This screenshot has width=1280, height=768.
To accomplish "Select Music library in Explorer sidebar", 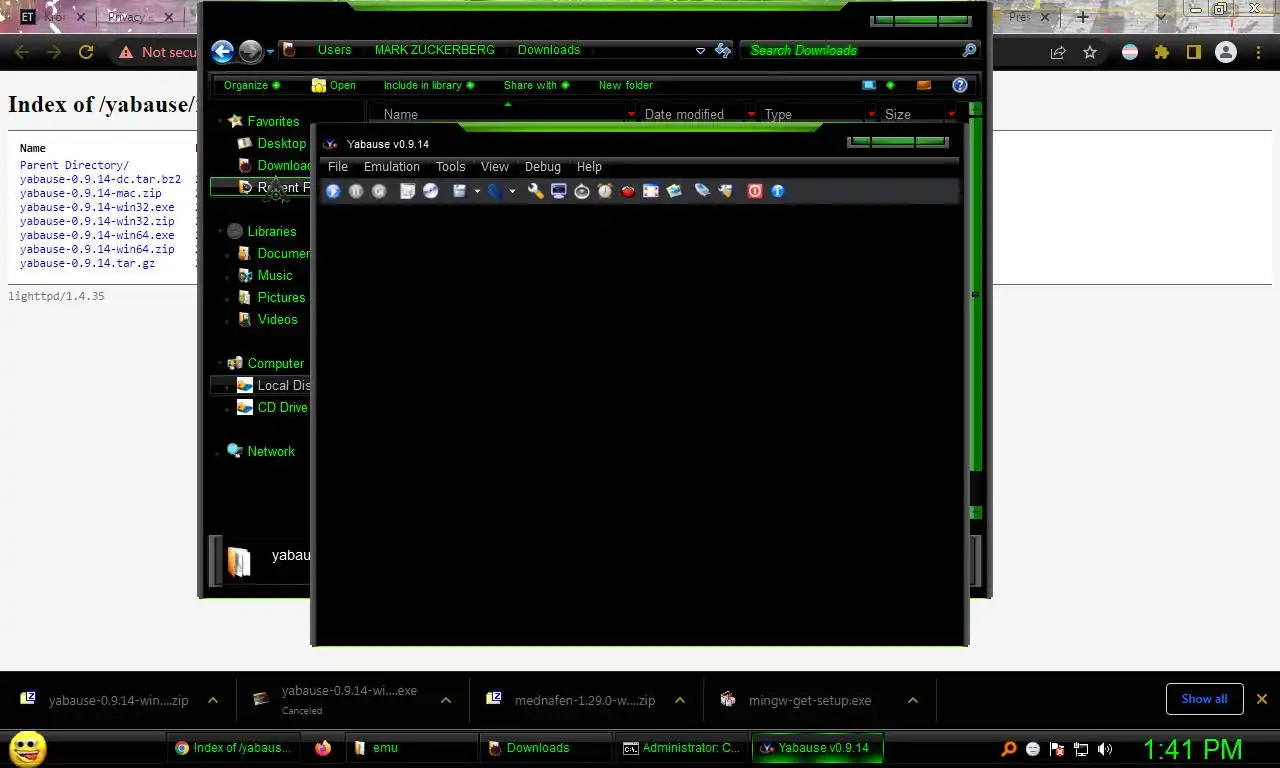I will tap(265, 275).
